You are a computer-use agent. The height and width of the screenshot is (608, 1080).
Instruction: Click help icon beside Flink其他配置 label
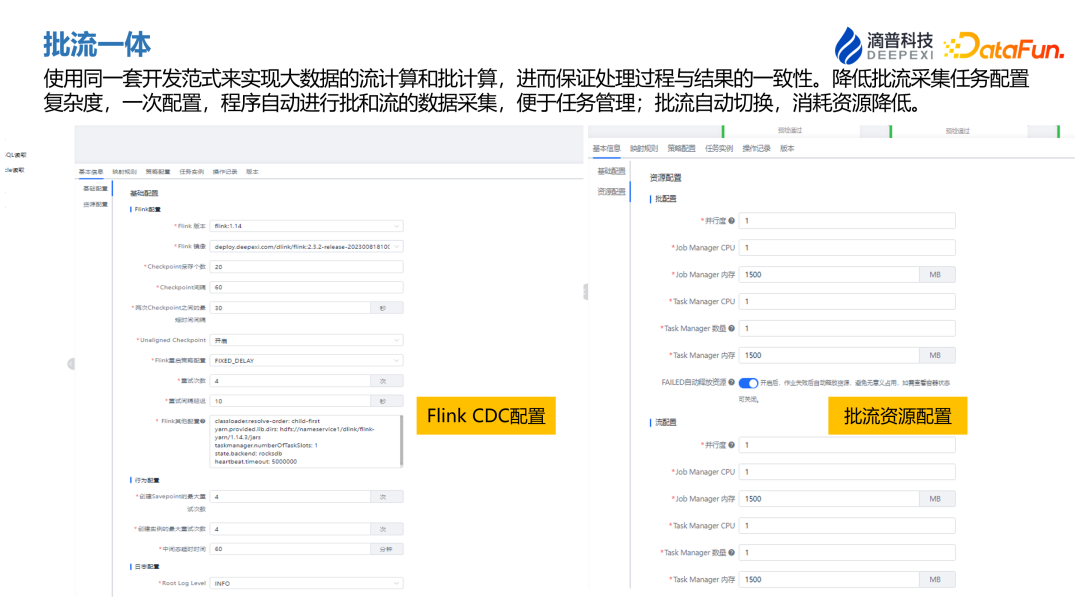coord(202,421)
